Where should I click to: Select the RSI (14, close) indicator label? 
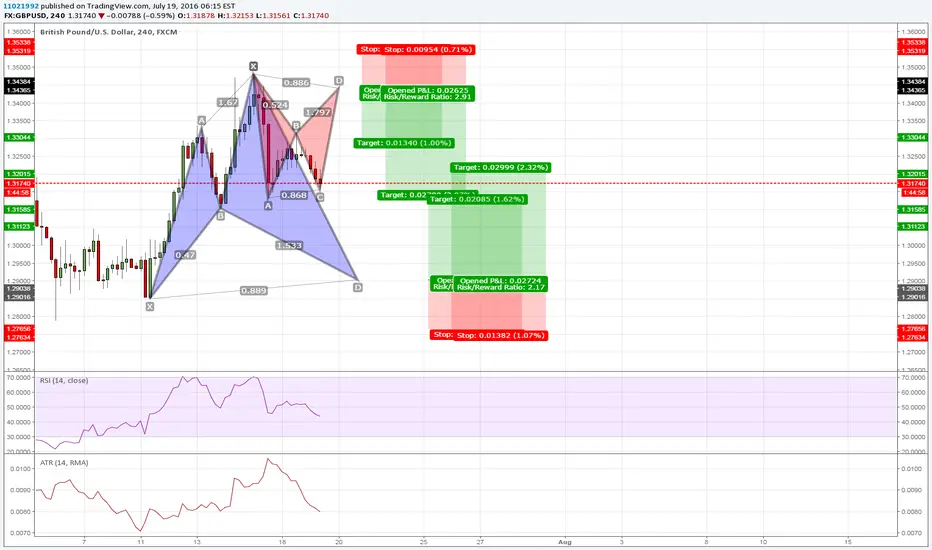pyautogui.click(x=64, y=381)
